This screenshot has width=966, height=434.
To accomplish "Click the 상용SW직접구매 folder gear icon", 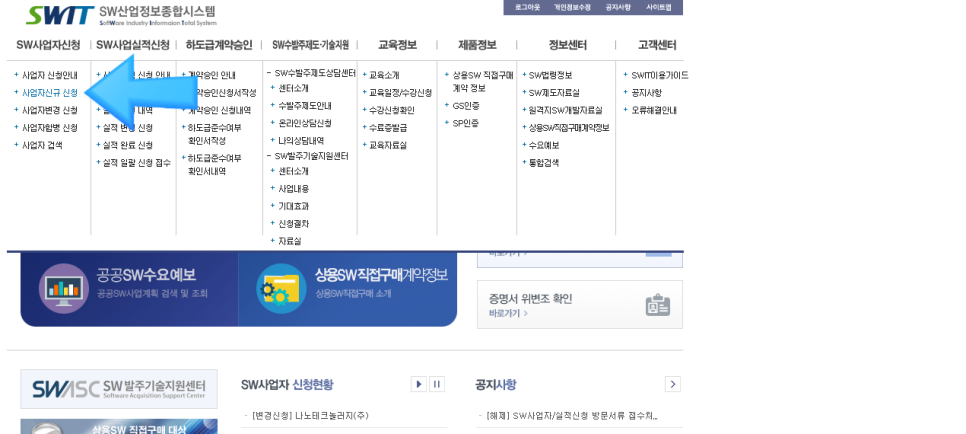I will pos(281,288).
